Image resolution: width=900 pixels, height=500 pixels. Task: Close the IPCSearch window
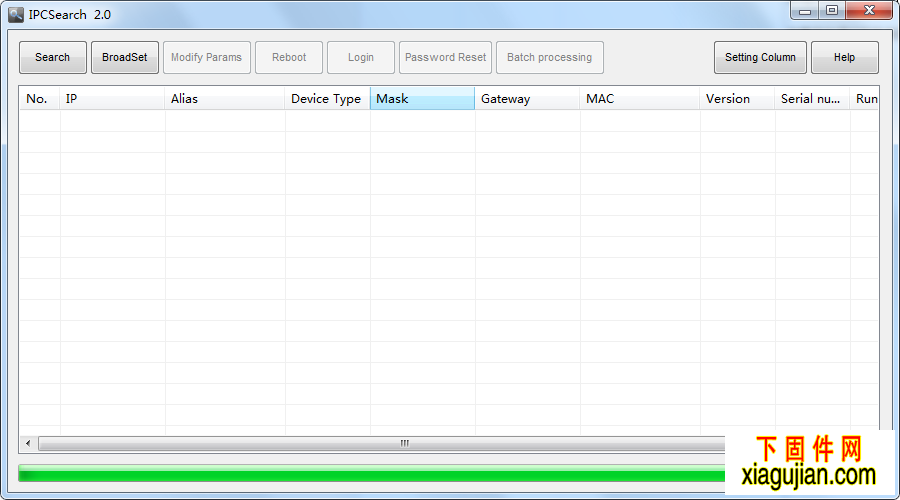click(869, 11)
